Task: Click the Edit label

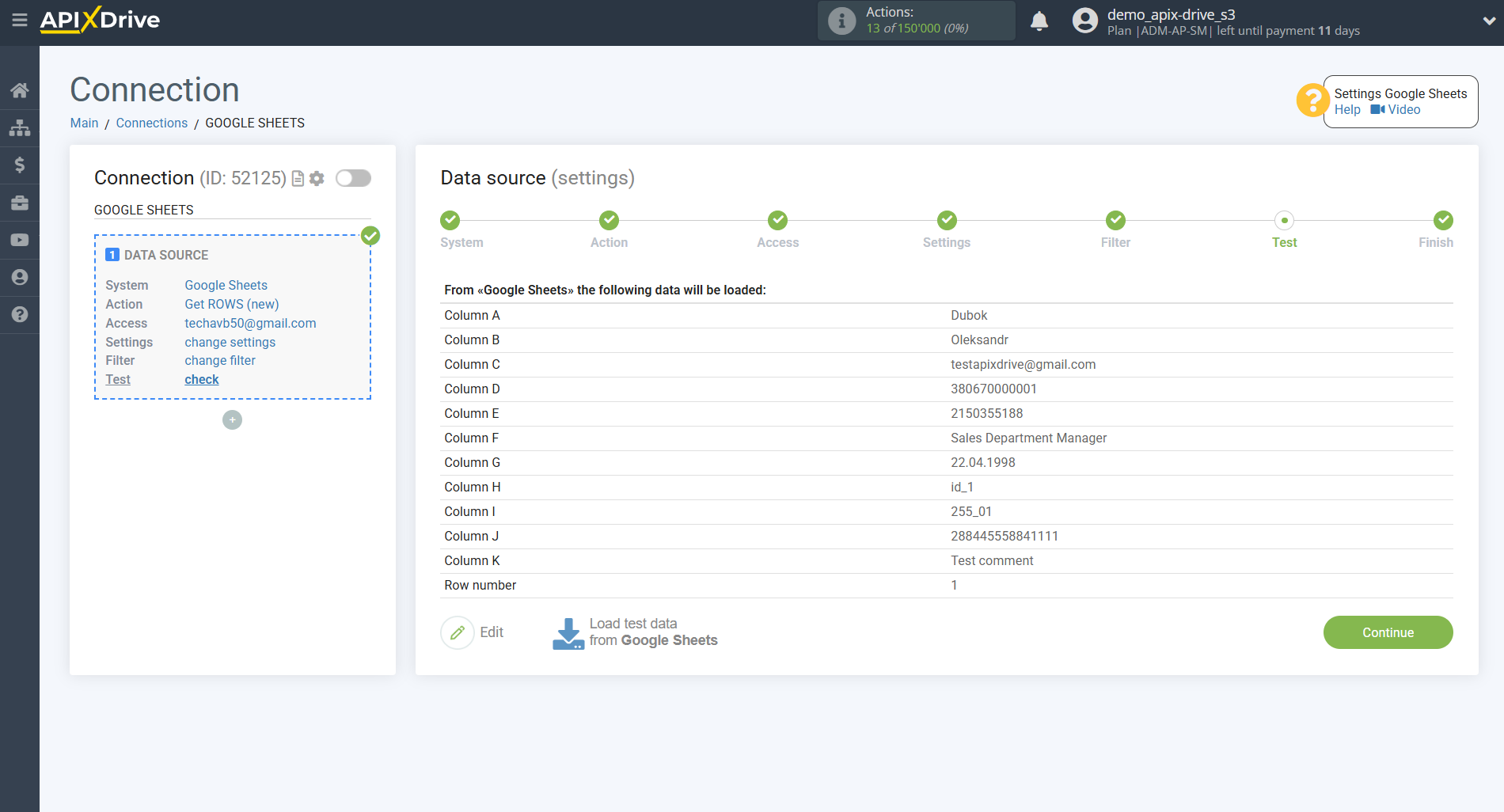Action: click(x=492, y=632)
